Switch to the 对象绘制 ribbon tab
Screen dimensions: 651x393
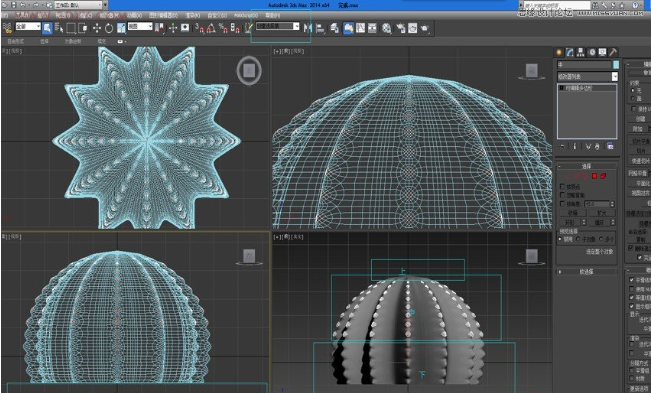pyautogui.click(x=73, y=41)
